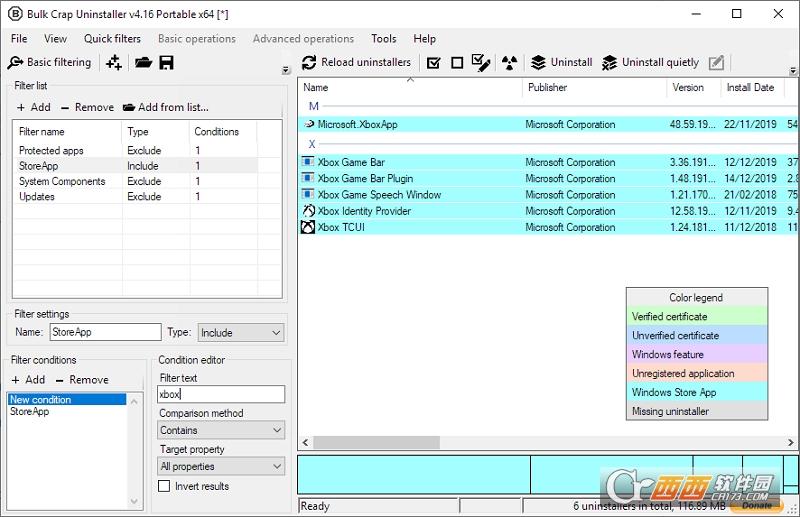Click the Uninstall stacked layers icon
This screenshot has height=517, width=800.
538,62
